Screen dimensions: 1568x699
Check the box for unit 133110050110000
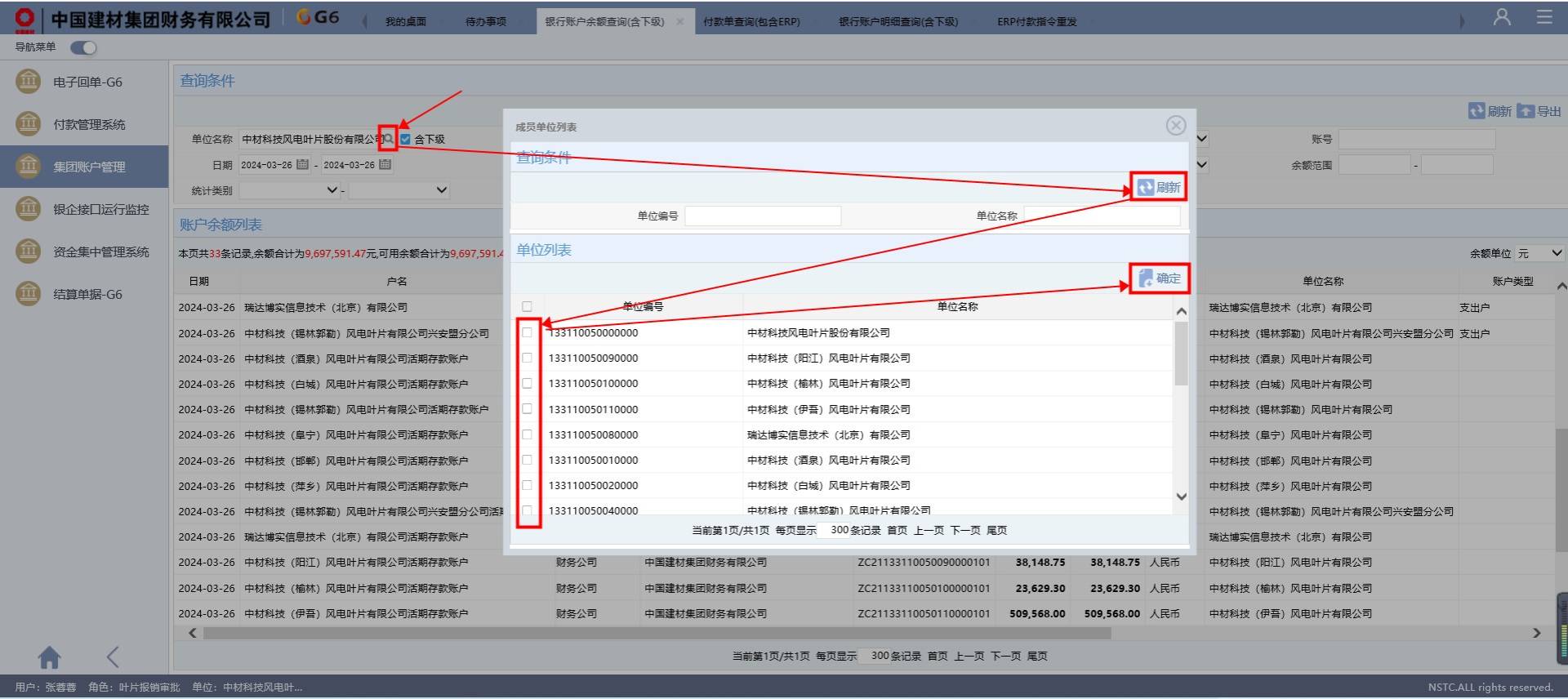coord(527,409)
